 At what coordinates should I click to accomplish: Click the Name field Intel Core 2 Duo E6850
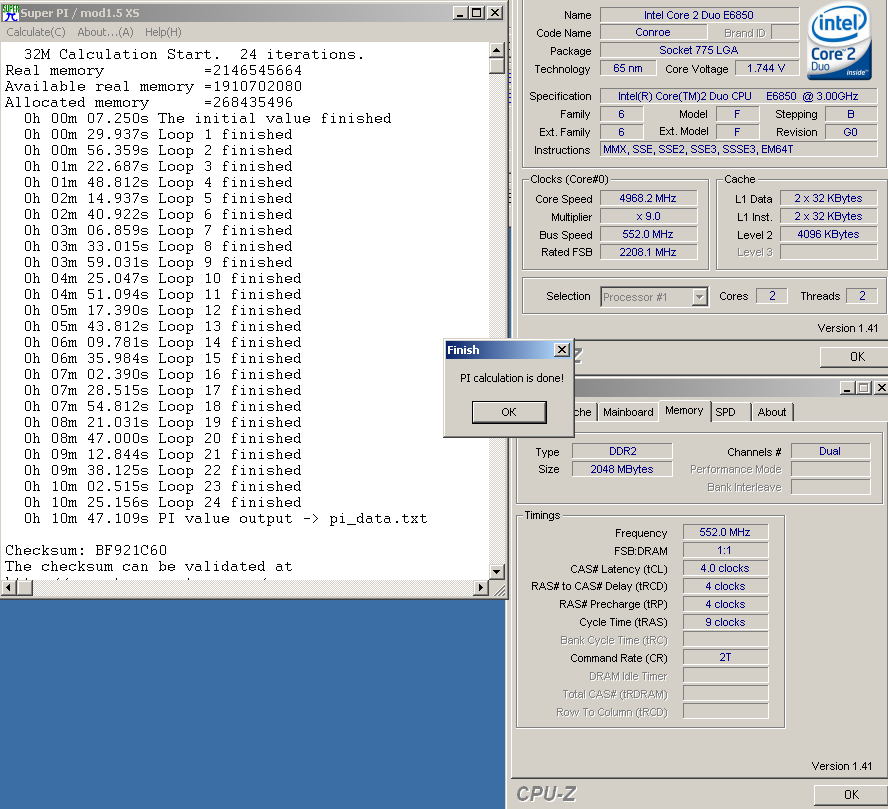click(x=699, y=15)
